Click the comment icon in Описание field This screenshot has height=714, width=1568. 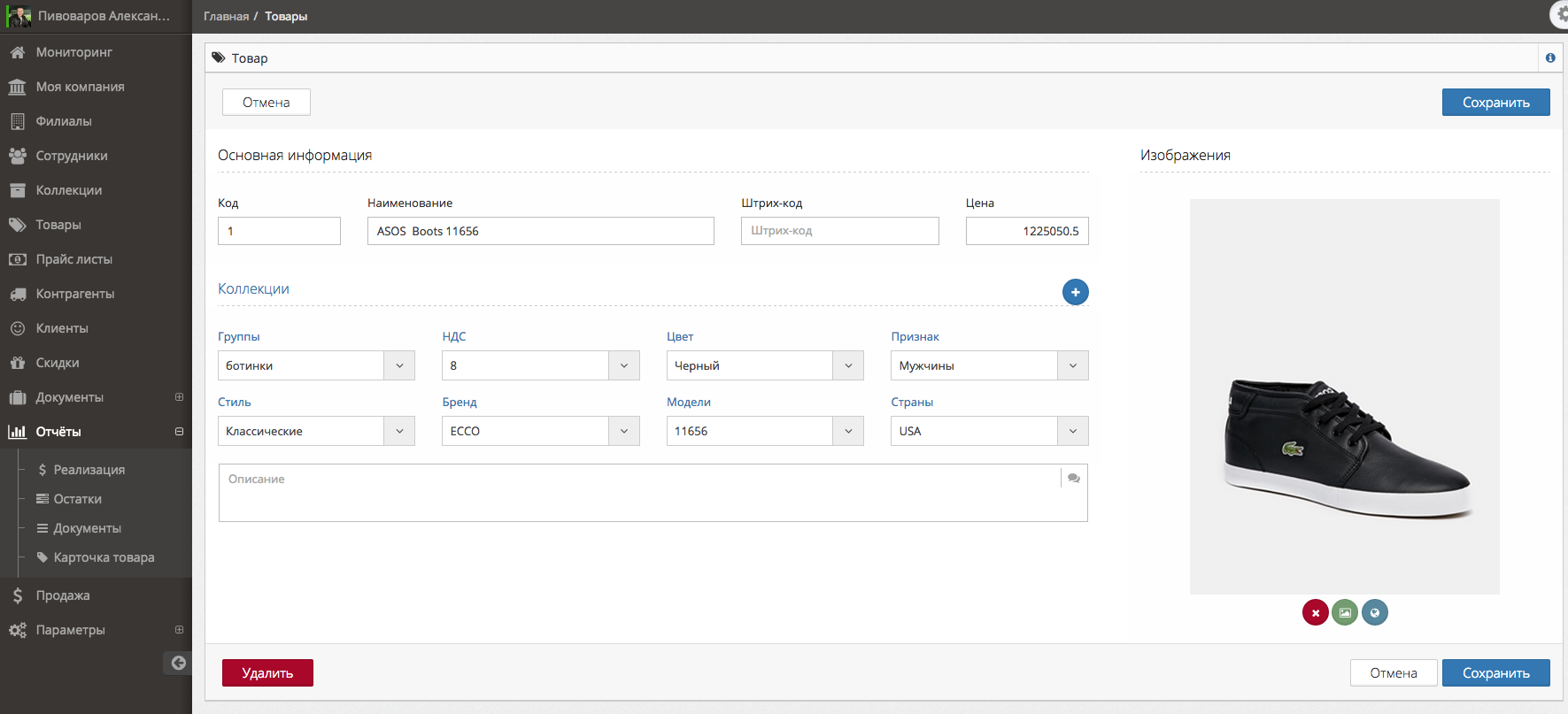coord(1073,479)
